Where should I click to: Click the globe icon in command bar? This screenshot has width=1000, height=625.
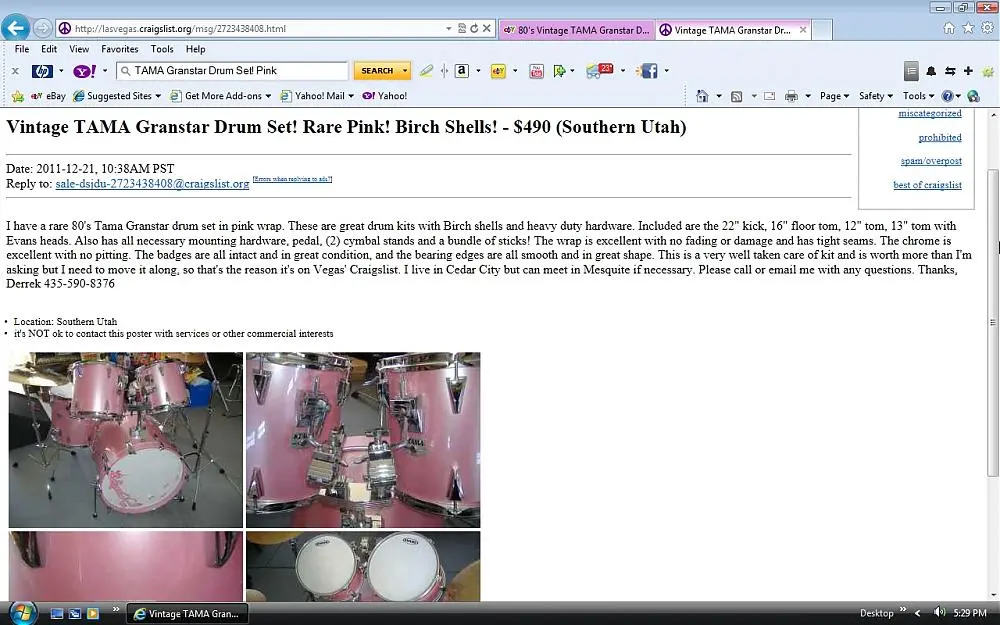(973, 96)
